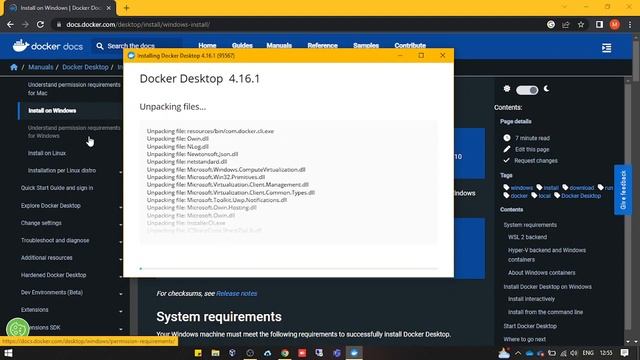Jump to WSL 2 backend section

pos(527,237)
